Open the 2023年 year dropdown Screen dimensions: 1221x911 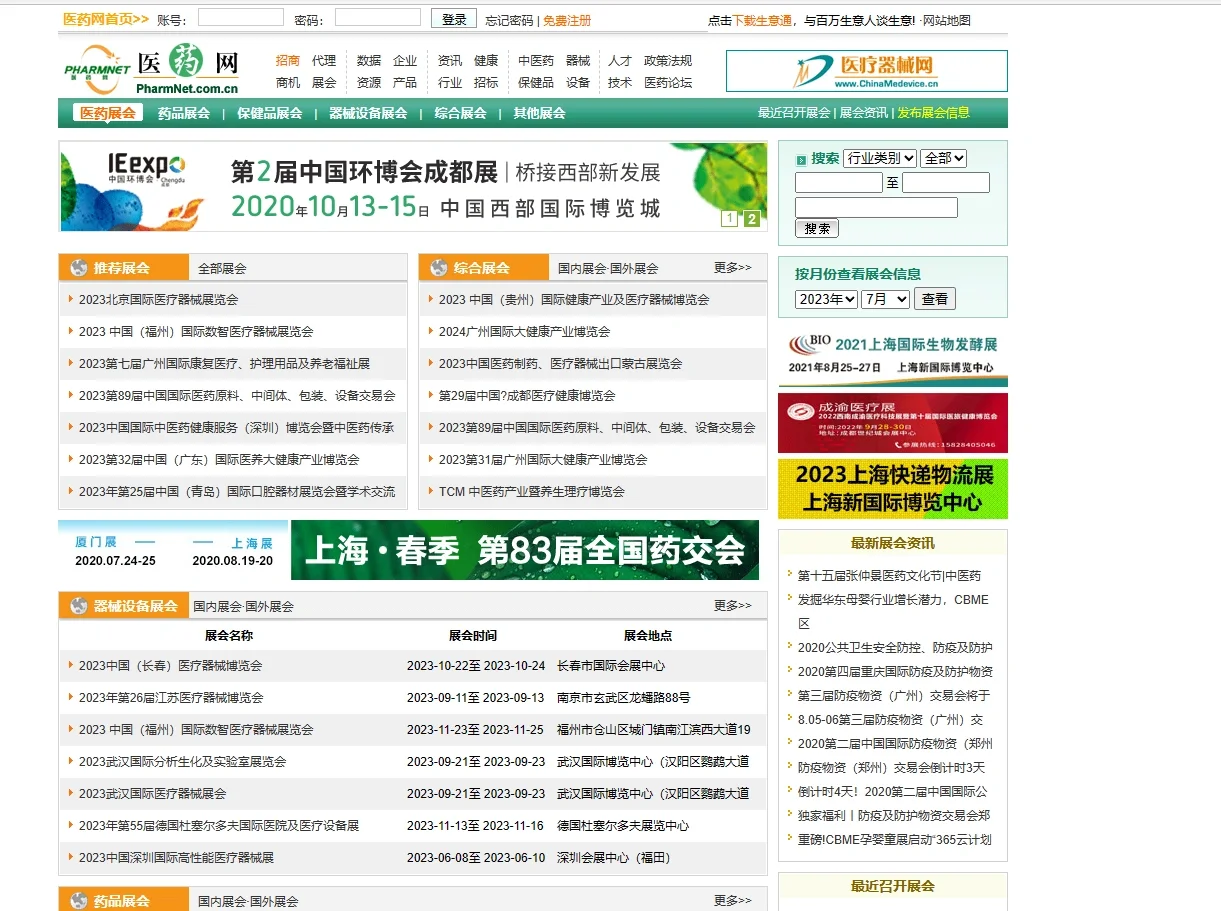point(826,299)
